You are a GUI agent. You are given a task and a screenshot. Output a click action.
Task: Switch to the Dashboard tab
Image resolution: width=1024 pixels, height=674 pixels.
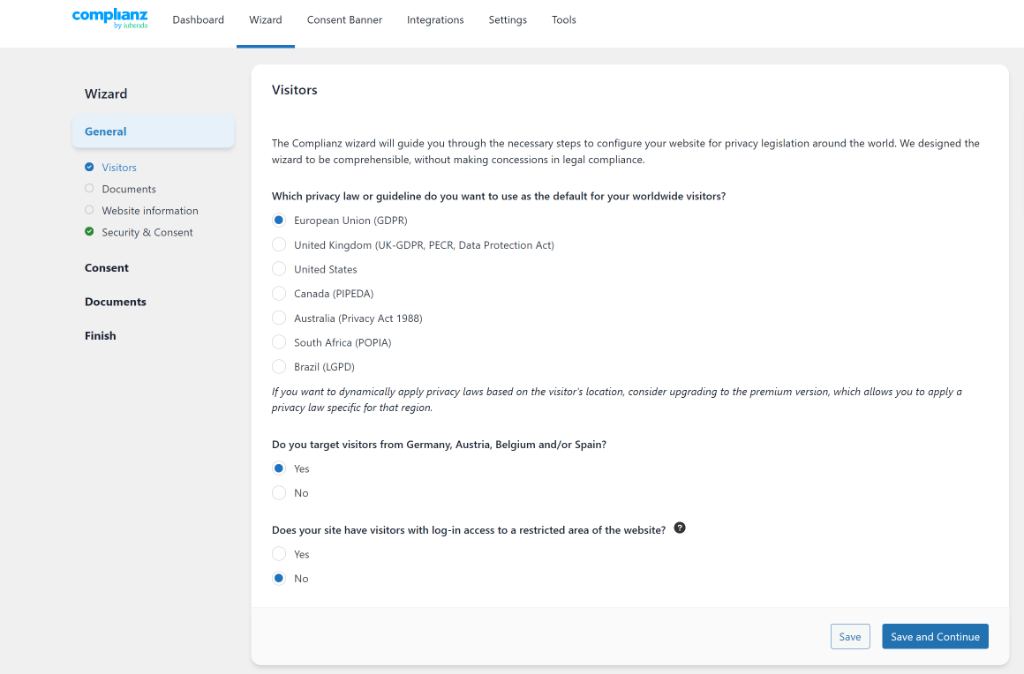pyautogui.click(x=198, y=19)
